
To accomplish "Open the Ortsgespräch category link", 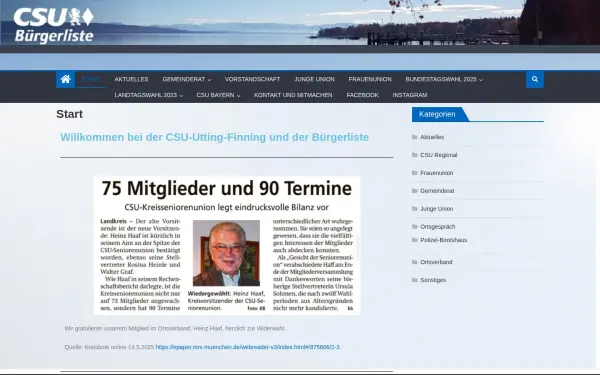I will click(438, 227).
